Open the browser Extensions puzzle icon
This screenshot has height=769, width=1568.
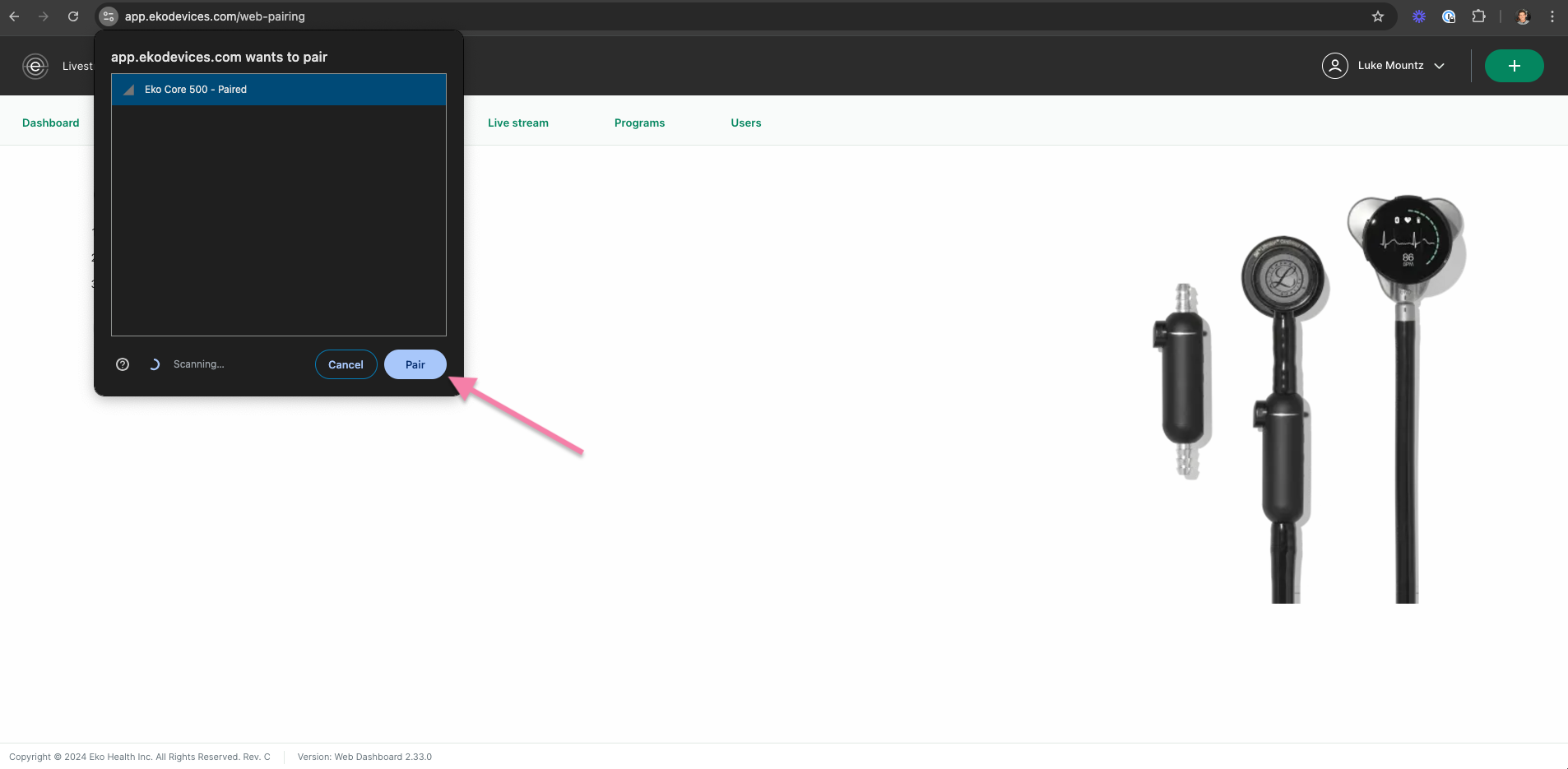(1478, 16)
